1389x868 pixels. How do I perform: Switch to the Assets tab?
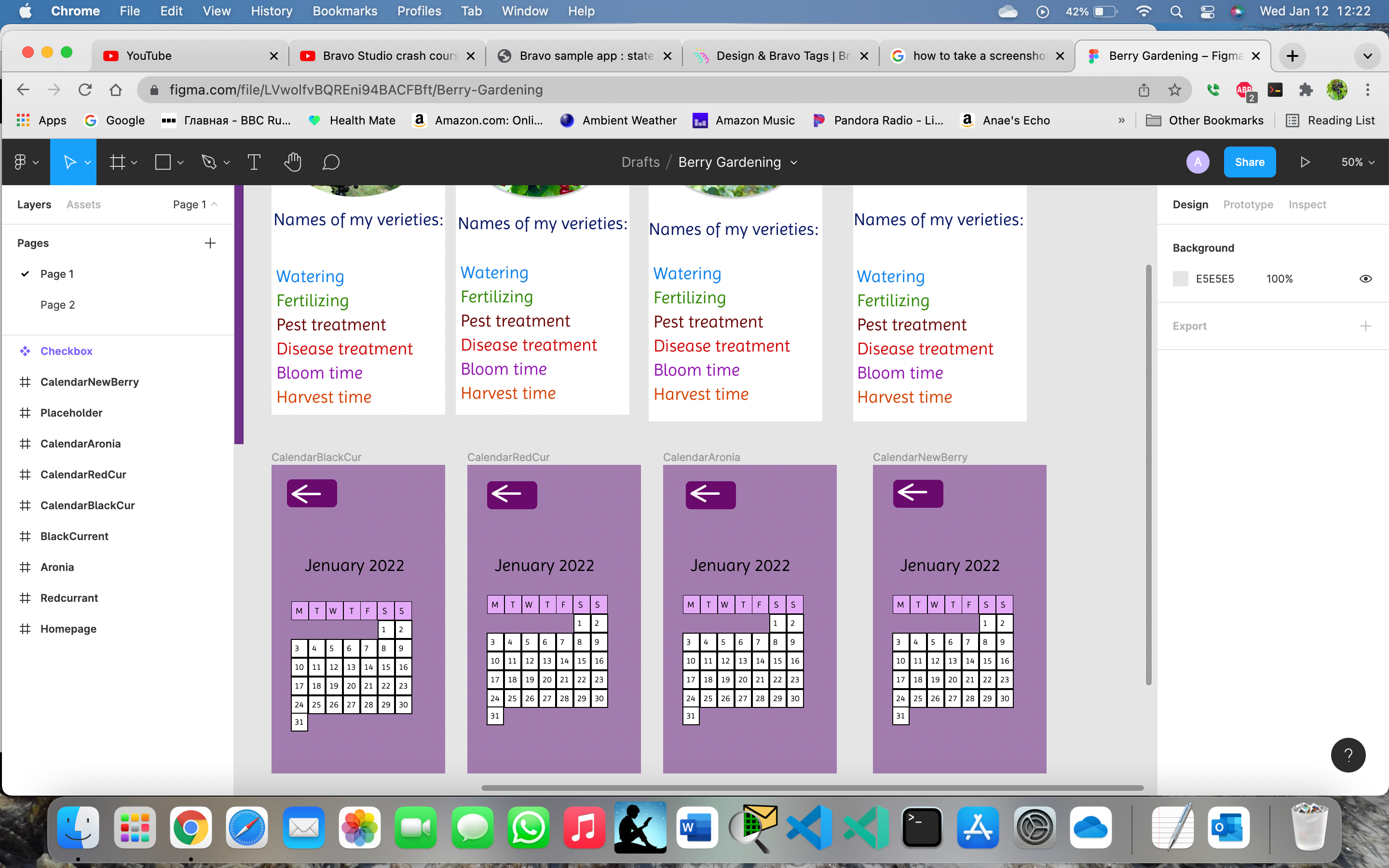(x=83, y=204)
